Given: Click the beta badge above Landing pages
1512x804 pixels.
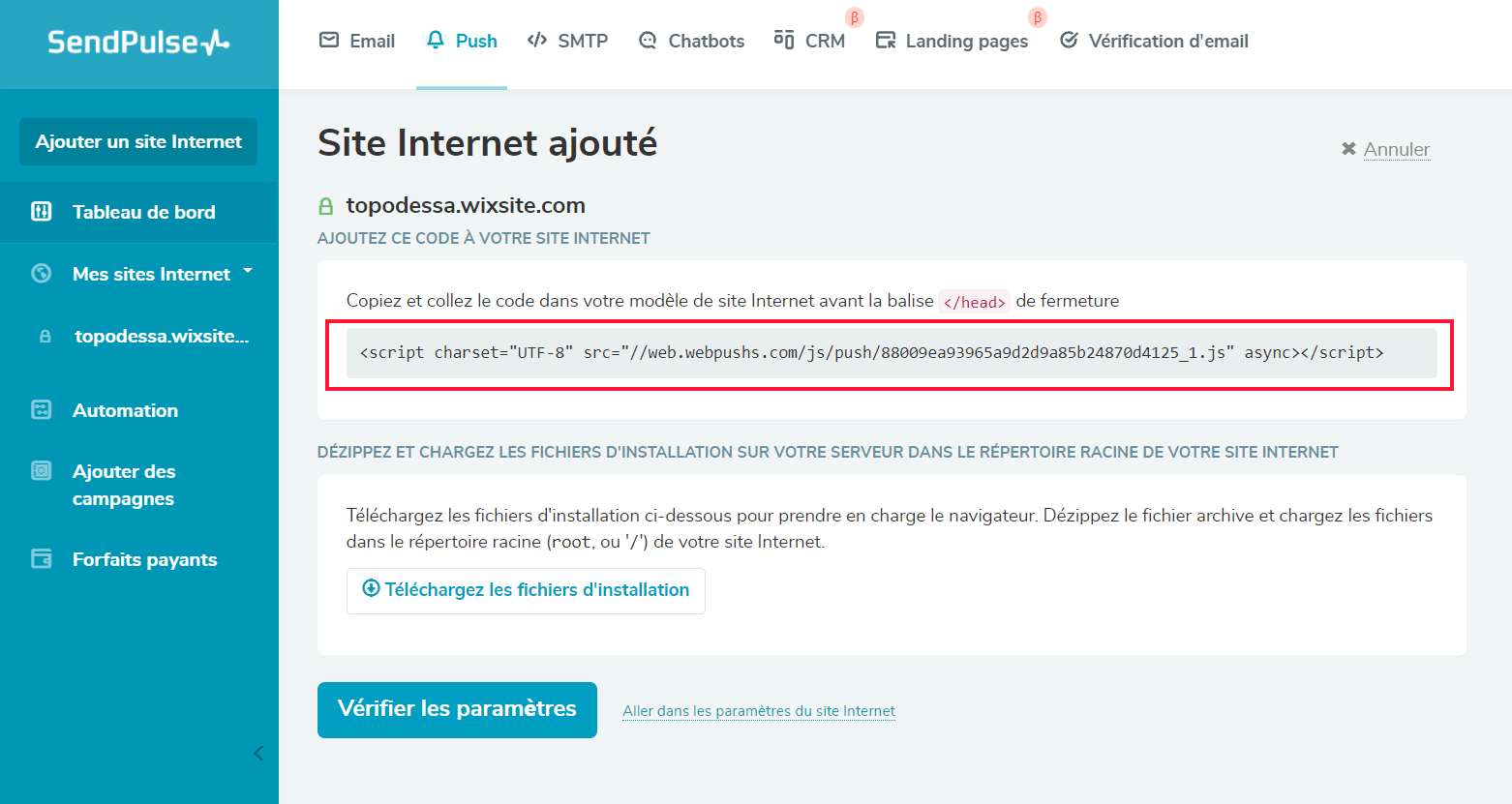Looking at the screenshot, I should pos(1038,17).
